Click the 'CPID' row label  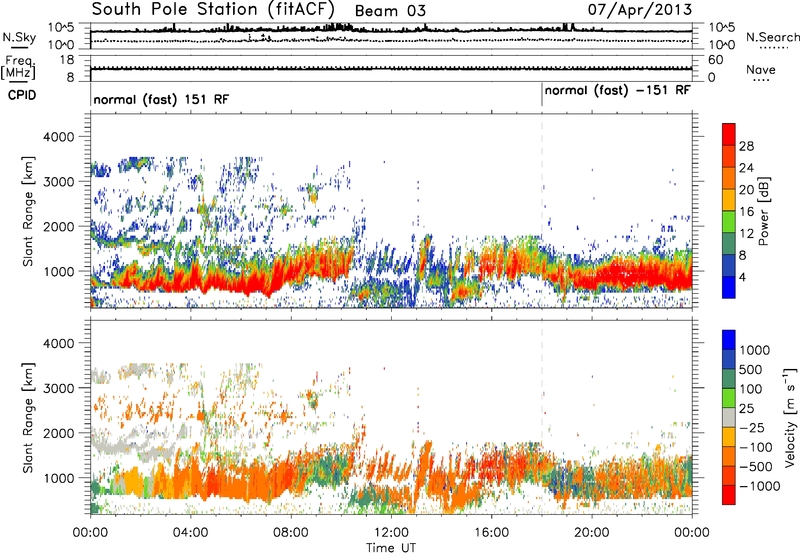pyautogui.click(x=22, y=95)
